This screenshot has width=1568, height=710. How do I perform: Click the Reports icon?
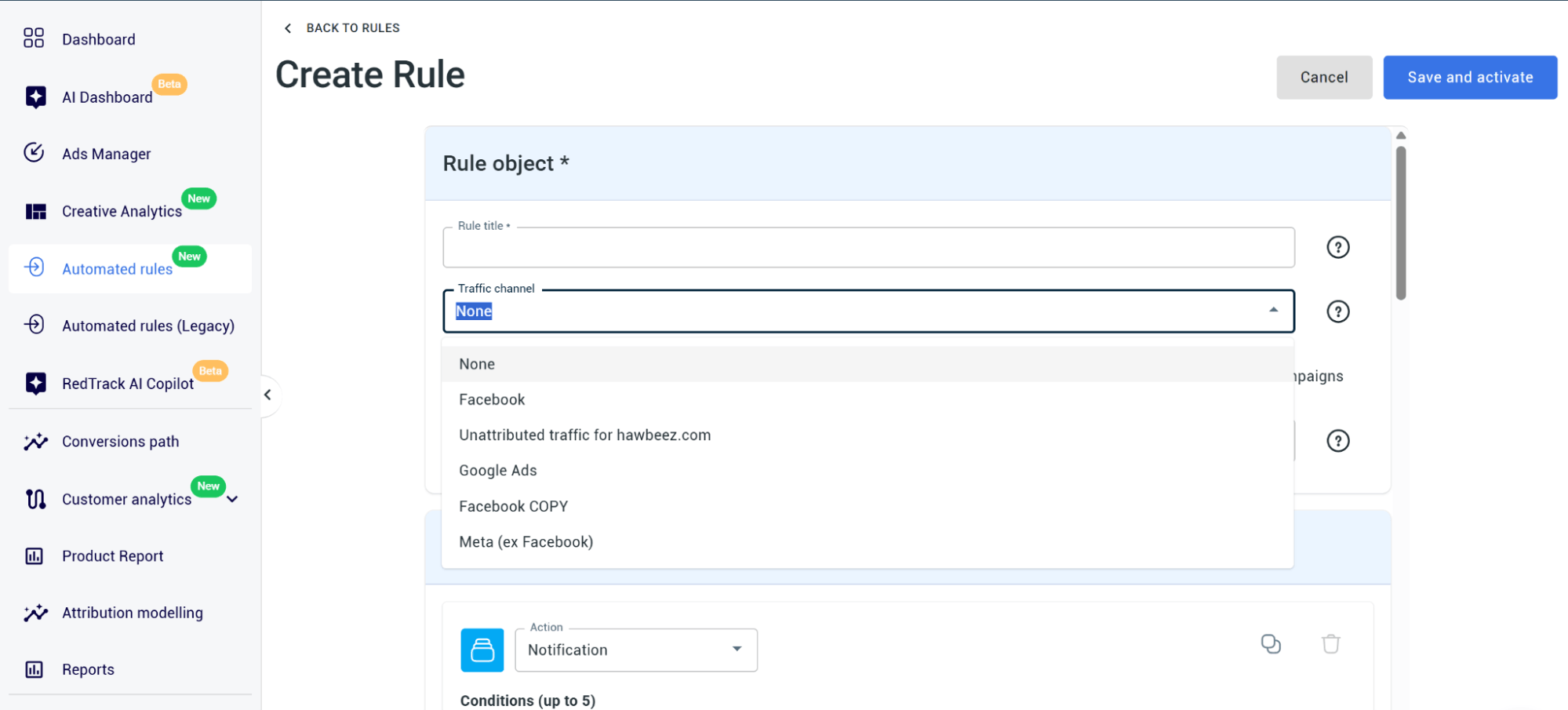pos(35,669)
